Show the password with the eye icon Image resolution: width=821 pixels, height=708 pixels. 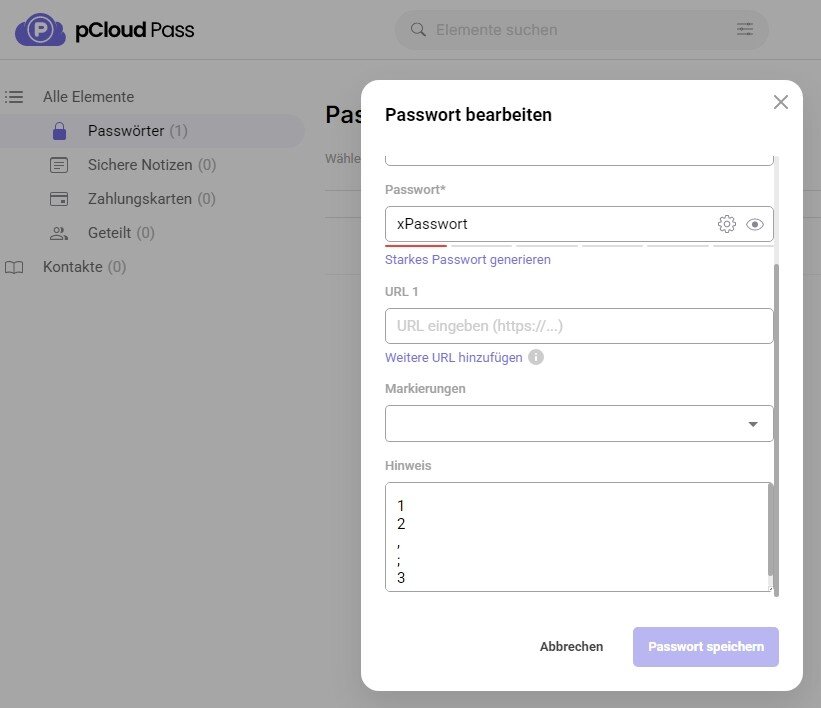755,224
